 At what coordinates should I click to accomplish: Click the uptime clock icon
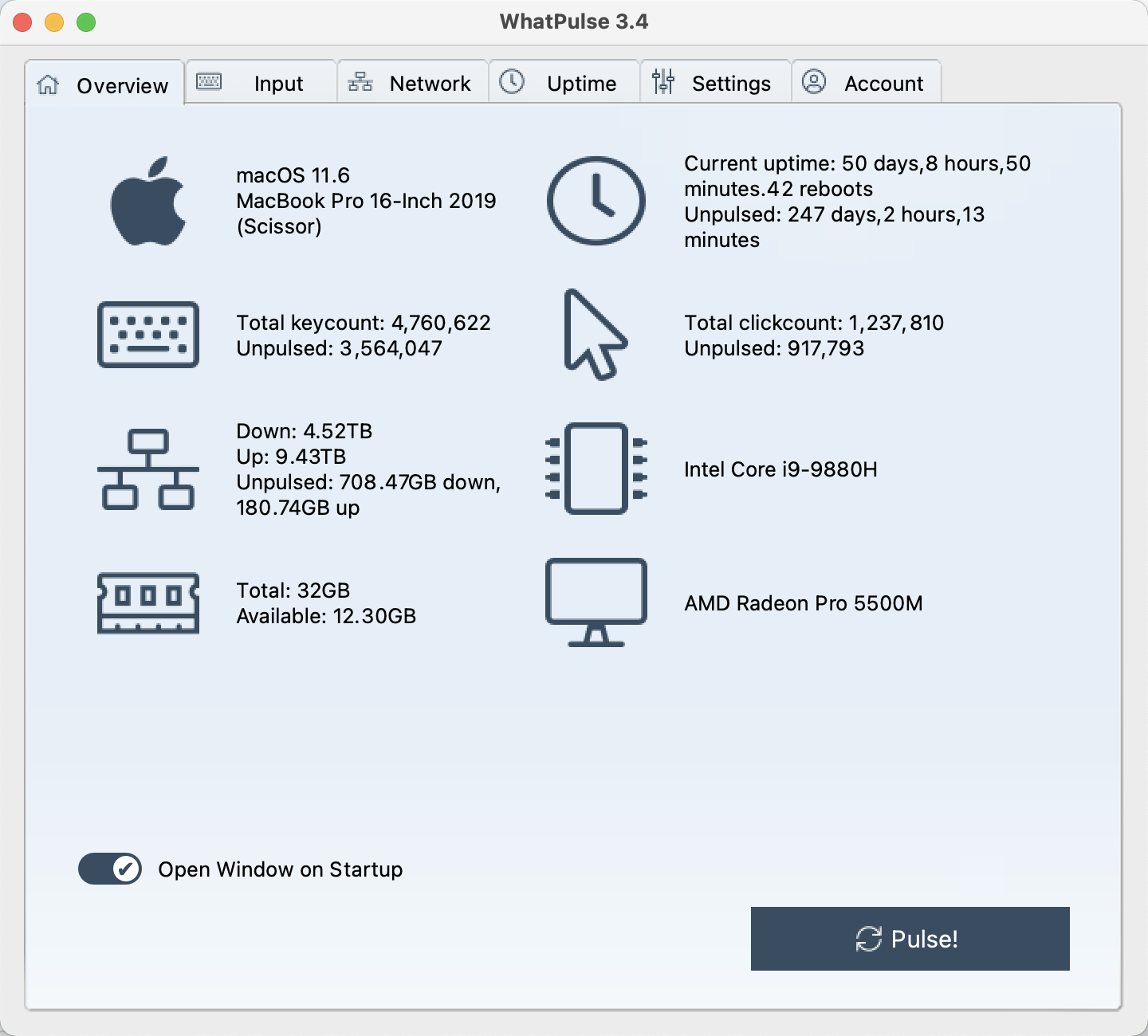pyautogui.click(x=596, y=201)
